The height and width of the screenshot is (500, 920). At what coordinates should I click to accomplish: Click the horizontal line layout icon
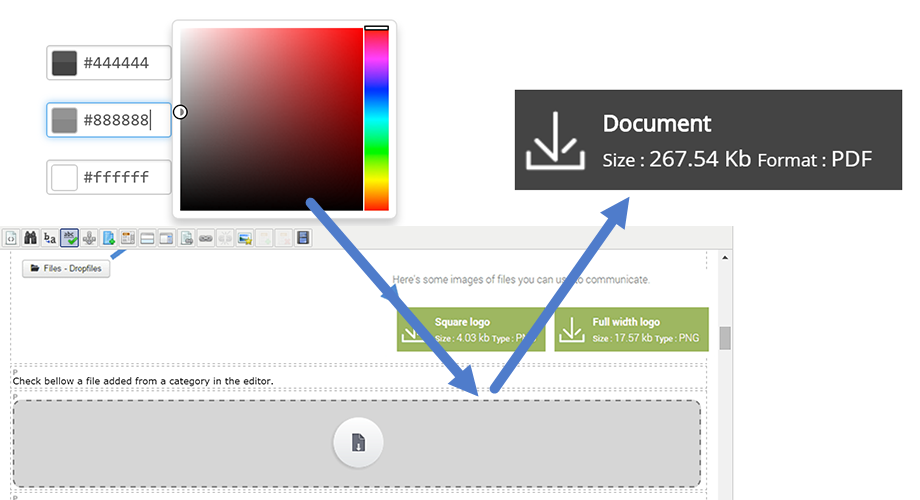point(147,238)
